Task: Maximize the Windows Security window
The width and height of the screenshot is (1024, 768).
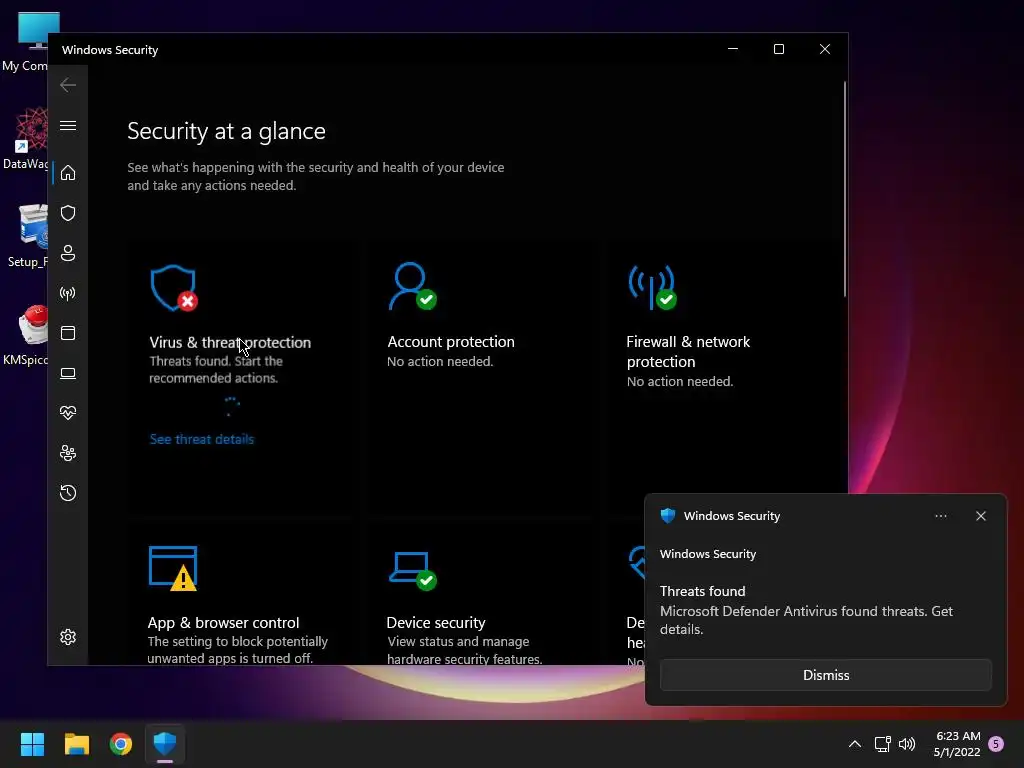Action: 778,49
